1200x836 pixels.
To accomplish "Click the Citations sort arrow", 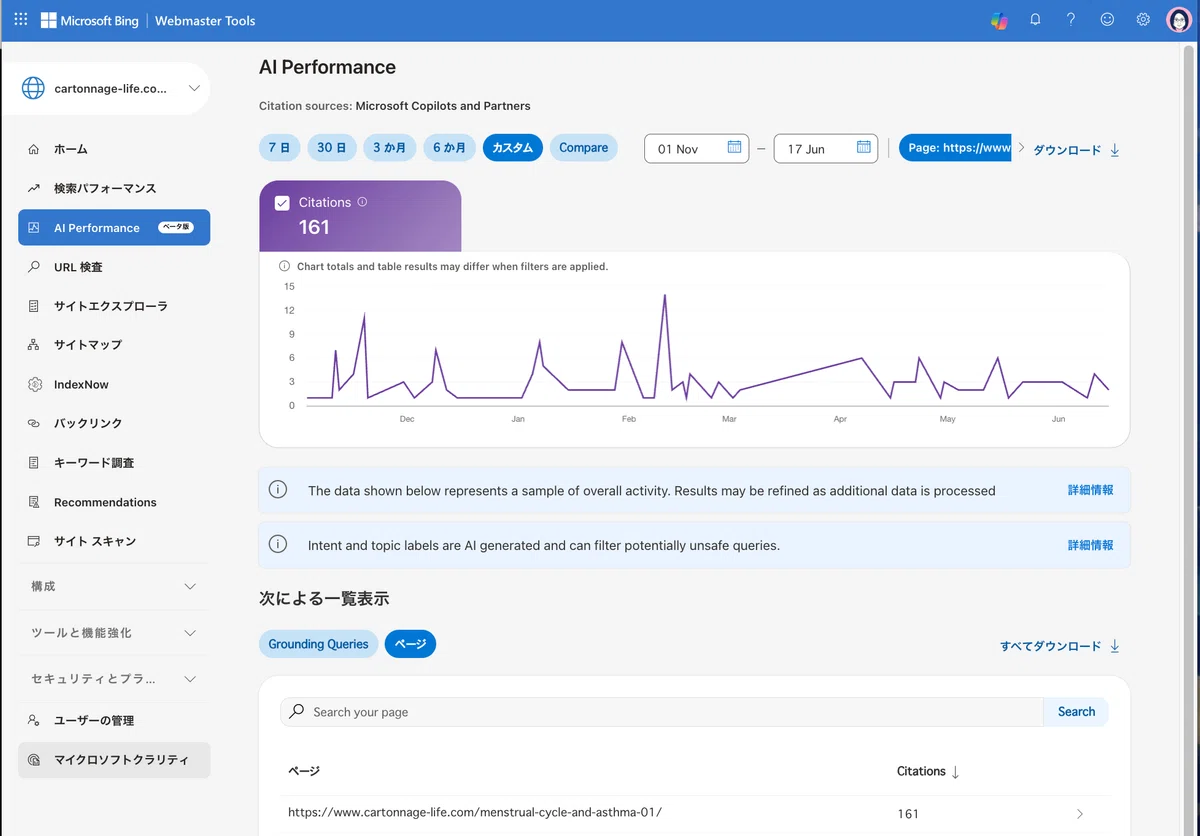I will point(955,772).
